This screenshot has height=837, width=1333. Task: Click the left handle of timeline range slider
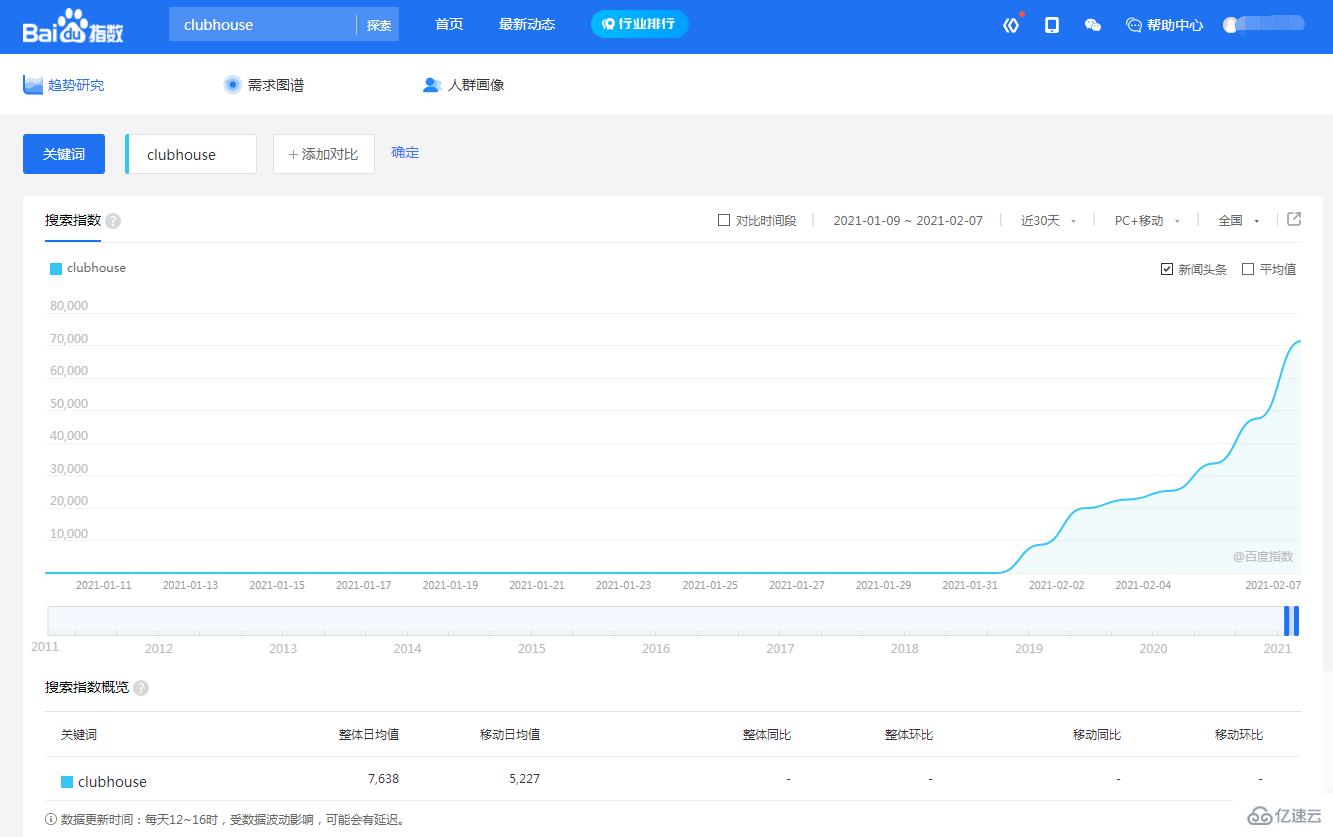1287,621
